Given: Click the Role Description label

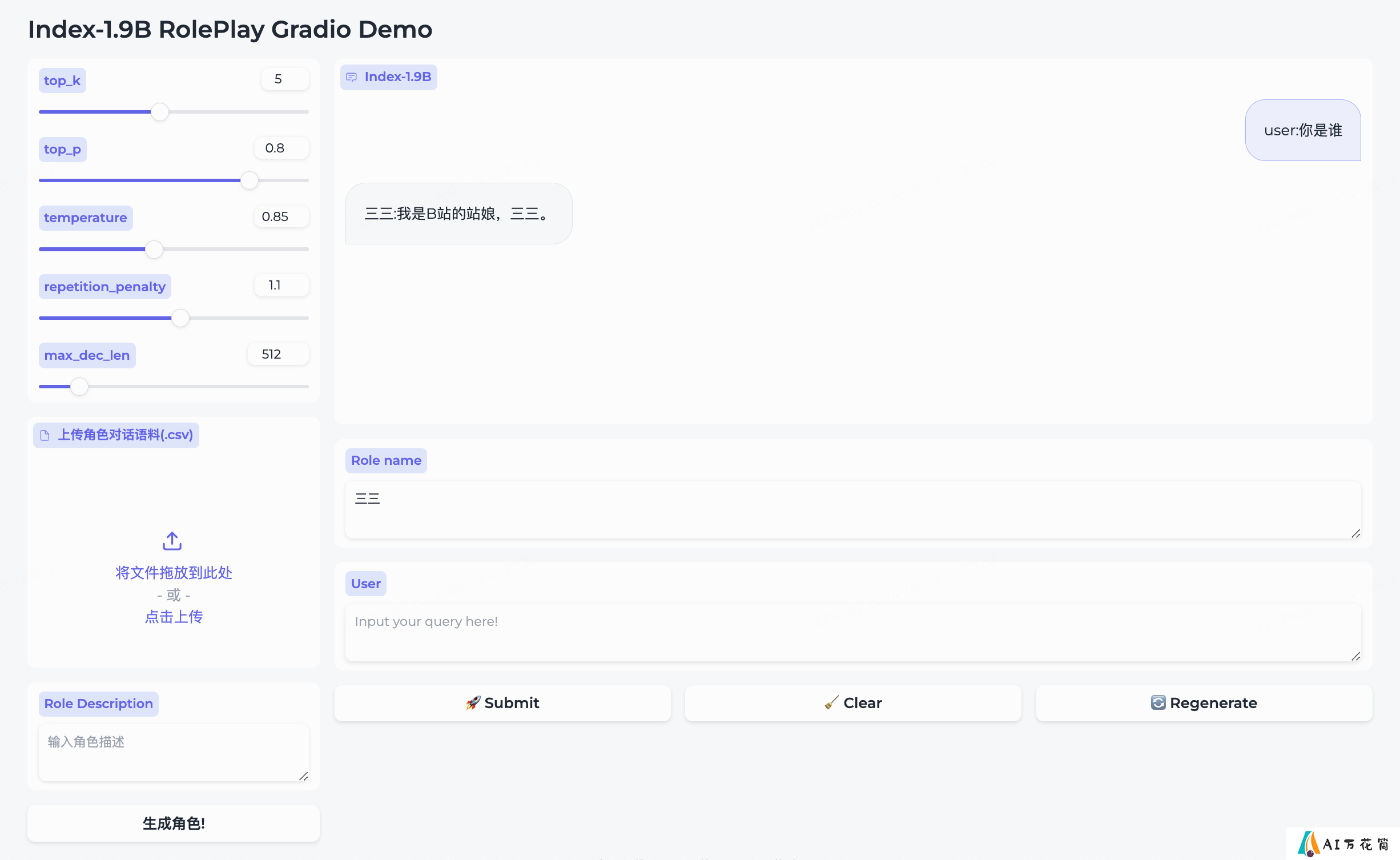Looking at the screenshot, I should coord(99,704).
